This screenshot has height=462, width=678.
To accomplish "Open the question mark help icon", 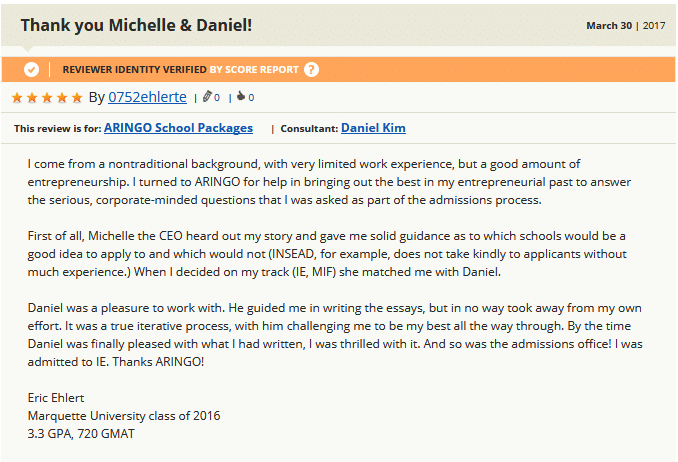I will pyautogui.click(x=311, y=69).
